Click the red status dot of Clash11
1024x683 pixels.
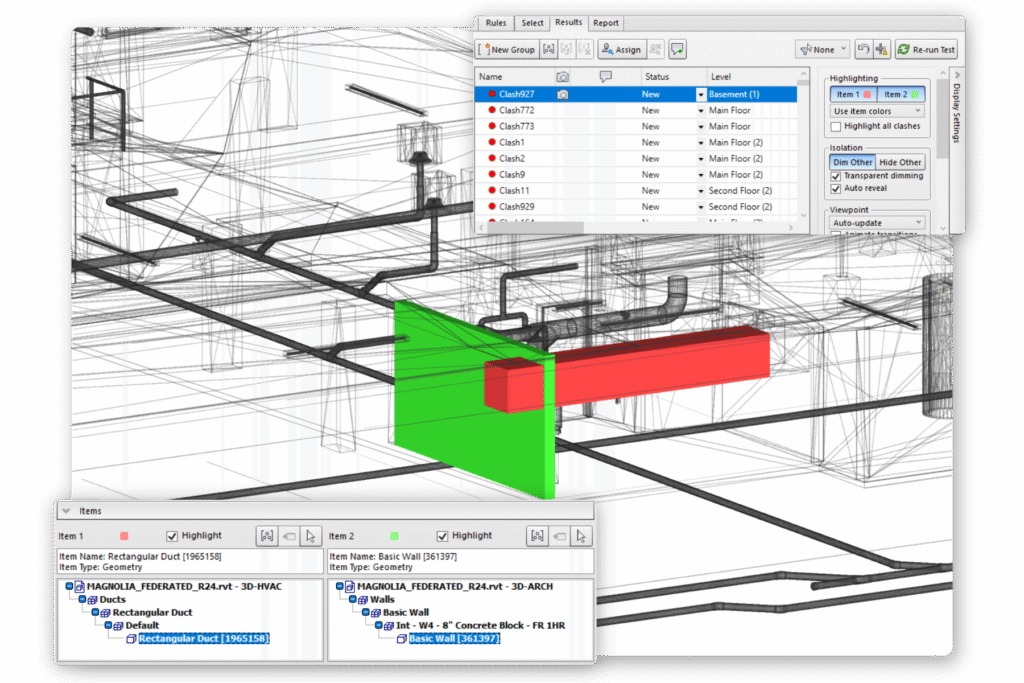[492, 191]
